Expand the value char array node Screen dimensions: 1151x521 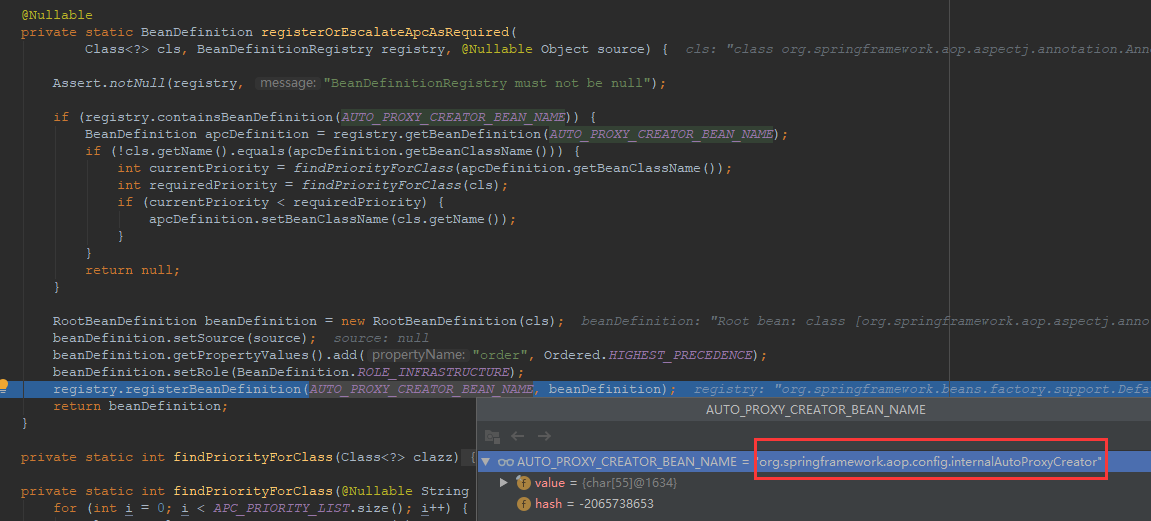click(x=504, y=483)
